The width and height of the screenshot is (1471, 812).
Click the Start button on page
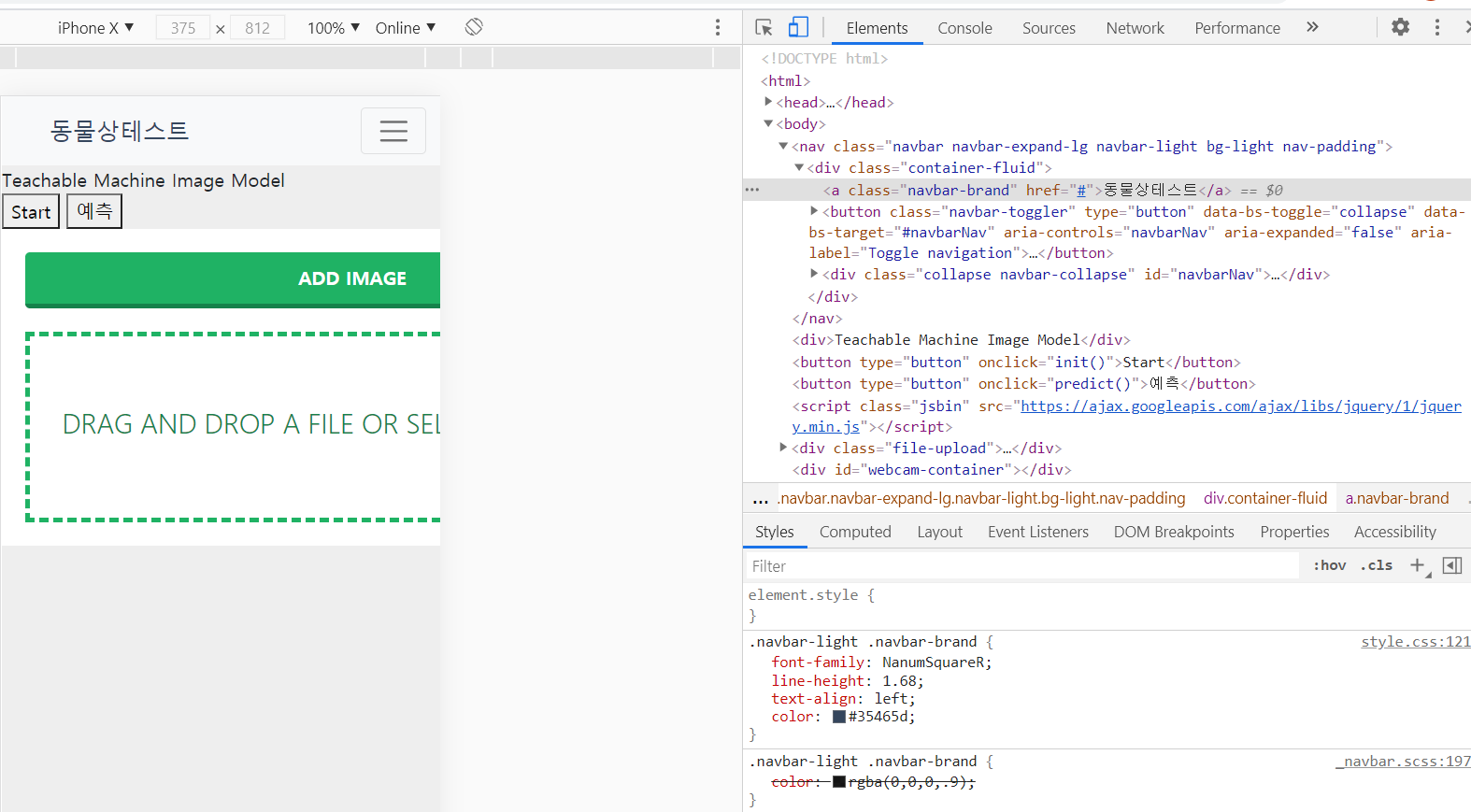tap(31, 212)
